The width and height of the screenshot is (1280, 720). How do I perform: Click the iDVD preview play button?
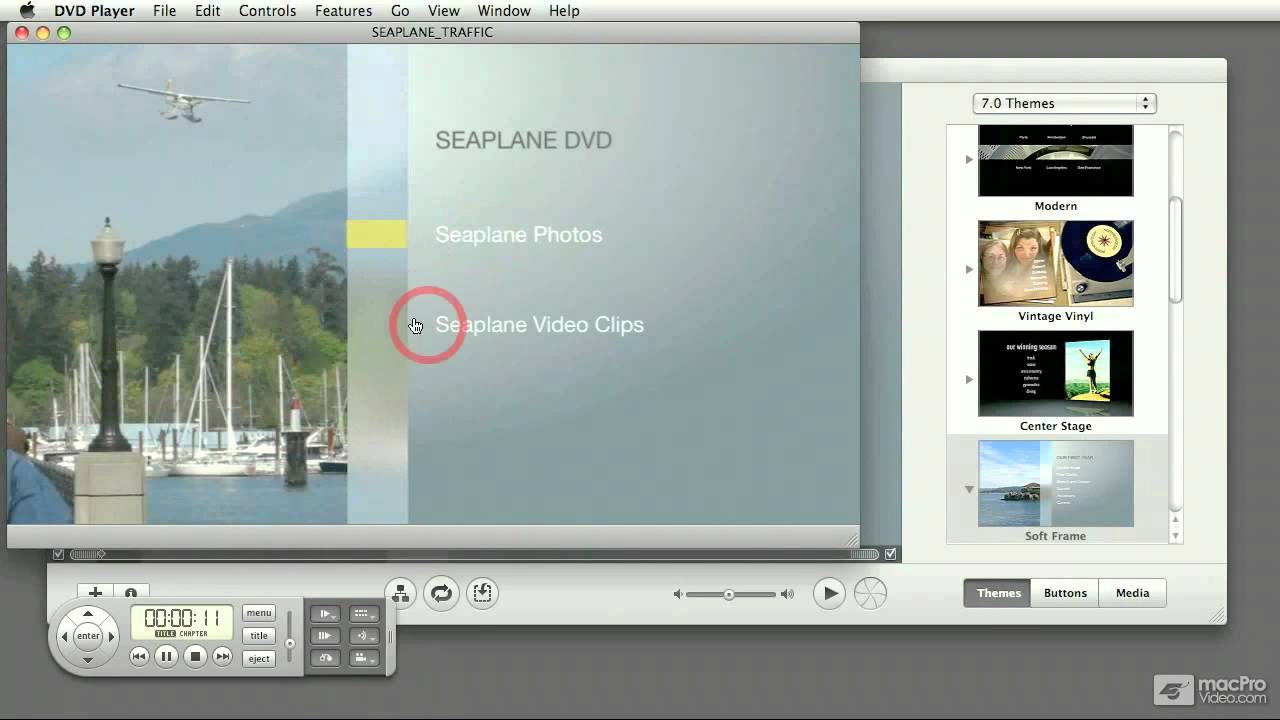[830, 593]
